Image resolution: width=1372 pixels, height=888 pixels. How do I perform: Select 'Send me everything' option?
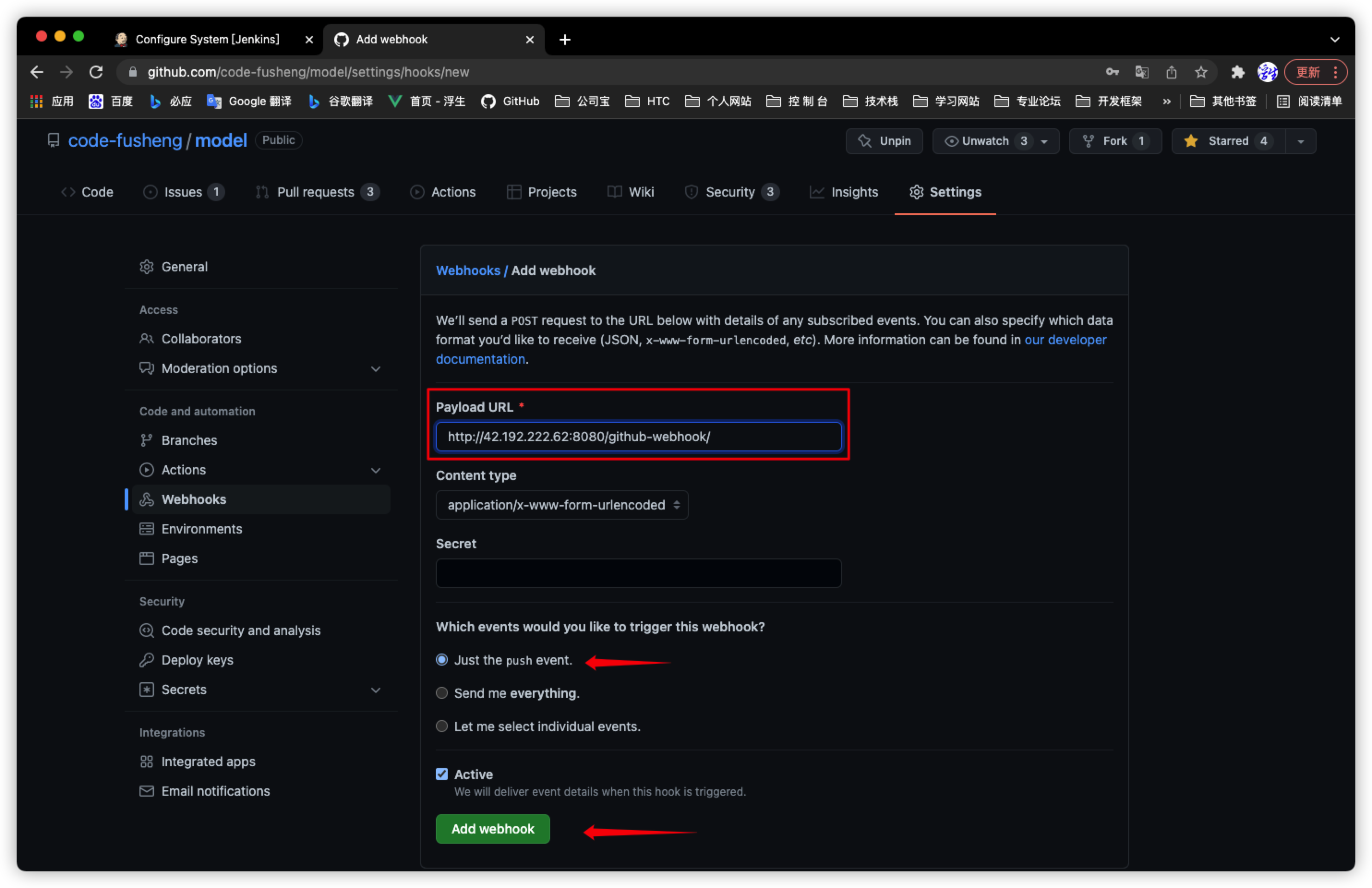point(442,693)
